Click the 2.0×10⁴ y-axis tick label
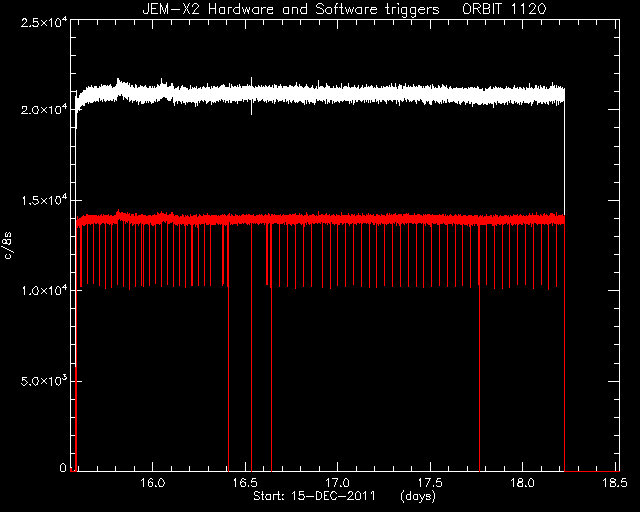This screenshot has height=512, width=640. click(44, 109)
